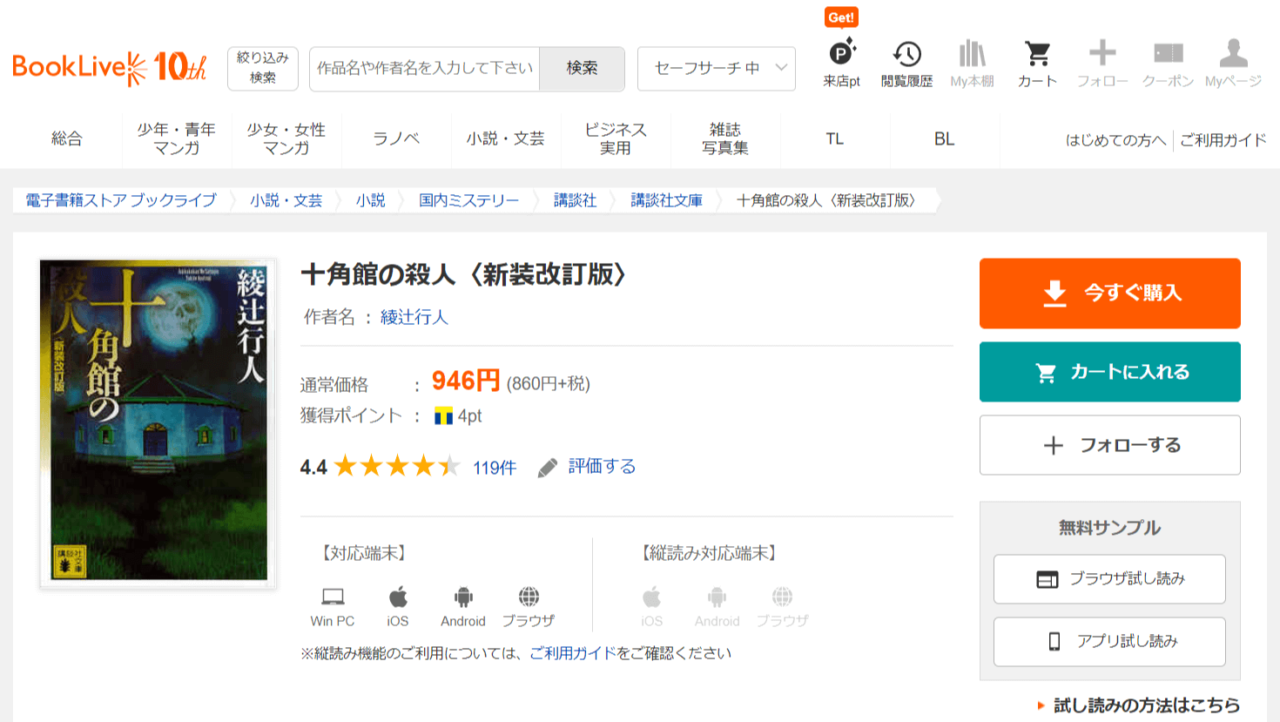This screenshot has width=1280, height=722.
Task: Expand the セーフサーチ dropdown
Action: pyautogui.click(x=716, y=69)
